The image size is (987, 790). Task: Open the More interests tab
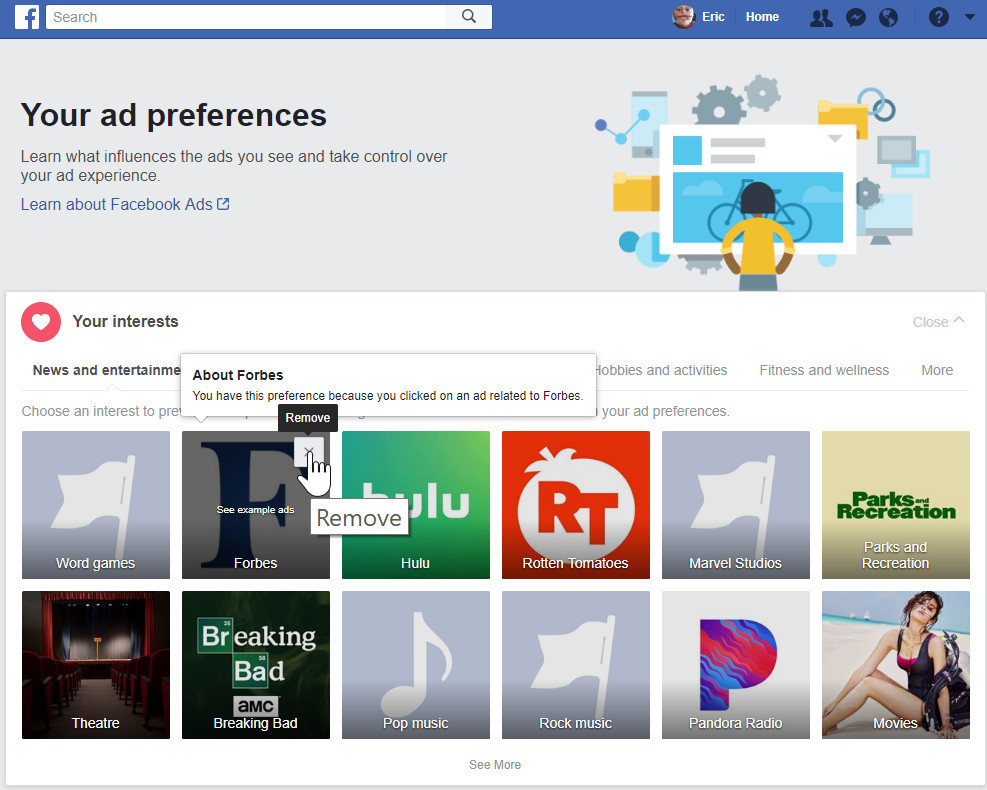936,370
